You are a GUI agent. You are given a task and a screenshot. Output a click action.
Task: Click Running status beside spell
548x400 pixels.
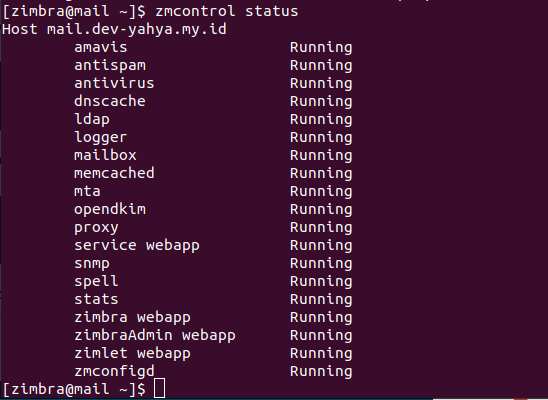(321, 282)
